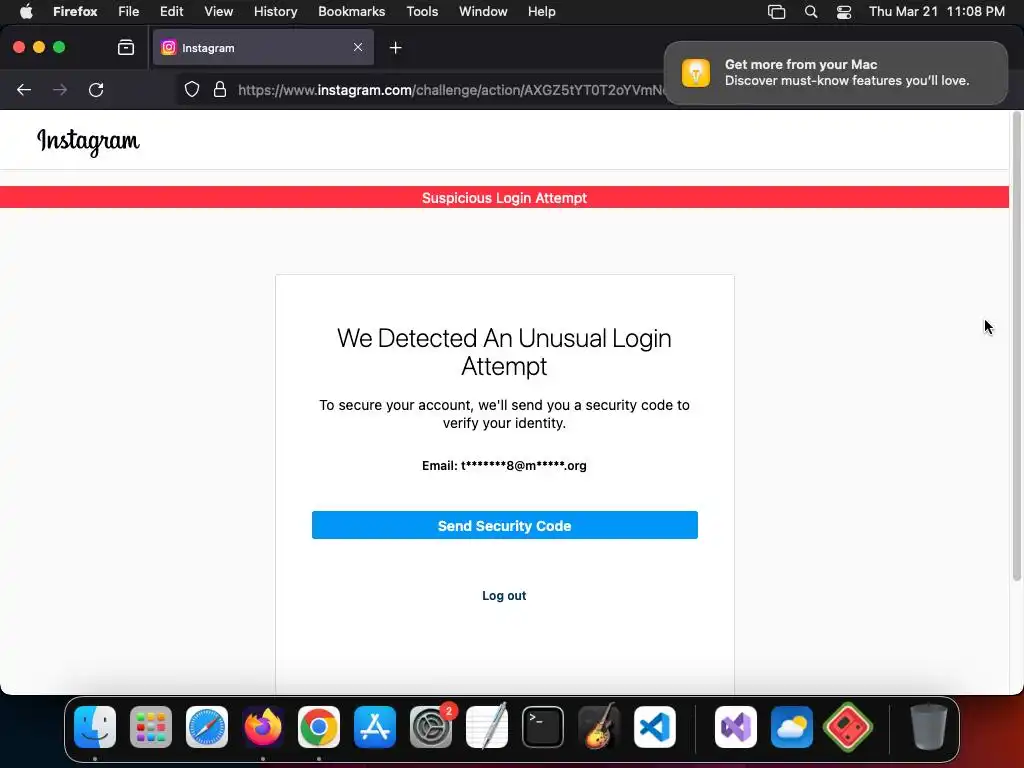This screenshot has height=768, width=1024.
Task: Open Finder from the Dock
Action: (95, 726)
